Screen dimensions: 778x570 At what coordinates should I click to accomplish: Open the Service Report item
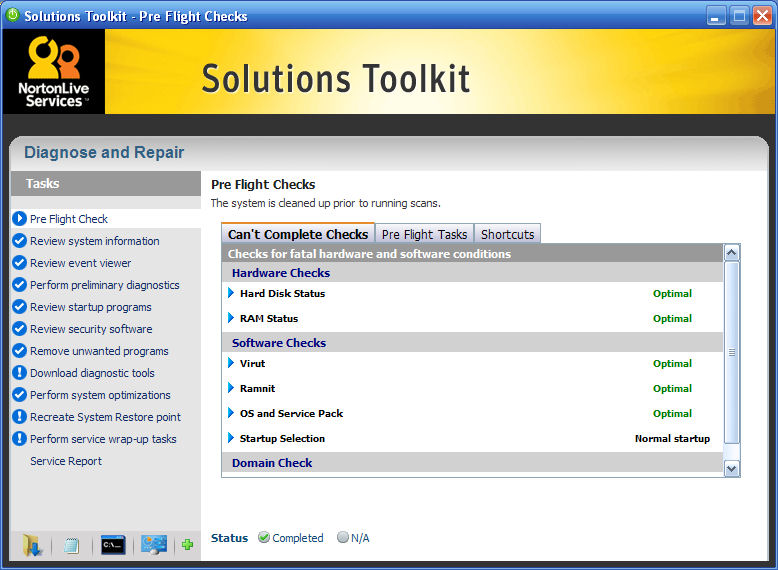(x=65, y=461)
